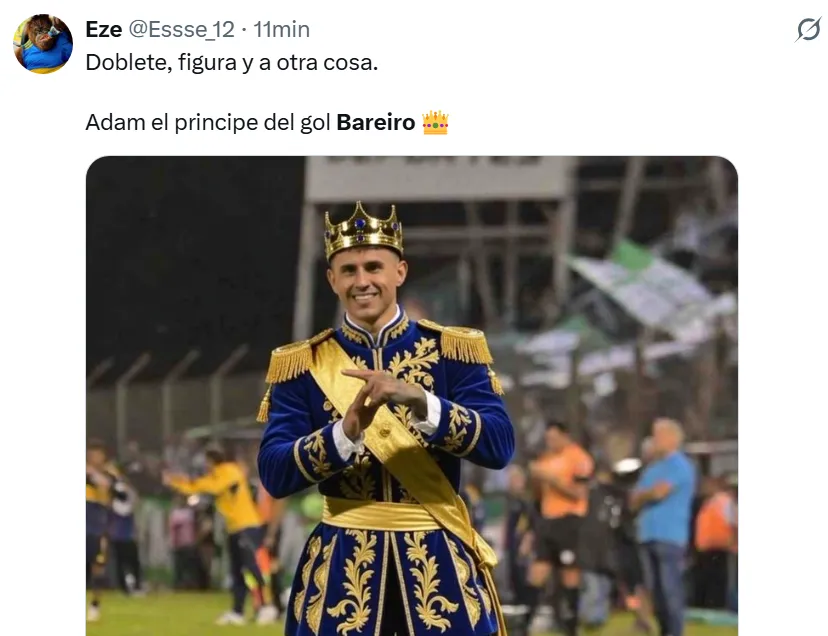Screen dimensions: 828x636
Task: Open the @Essse_12 handle link
Action: click(x=182, y=30)
